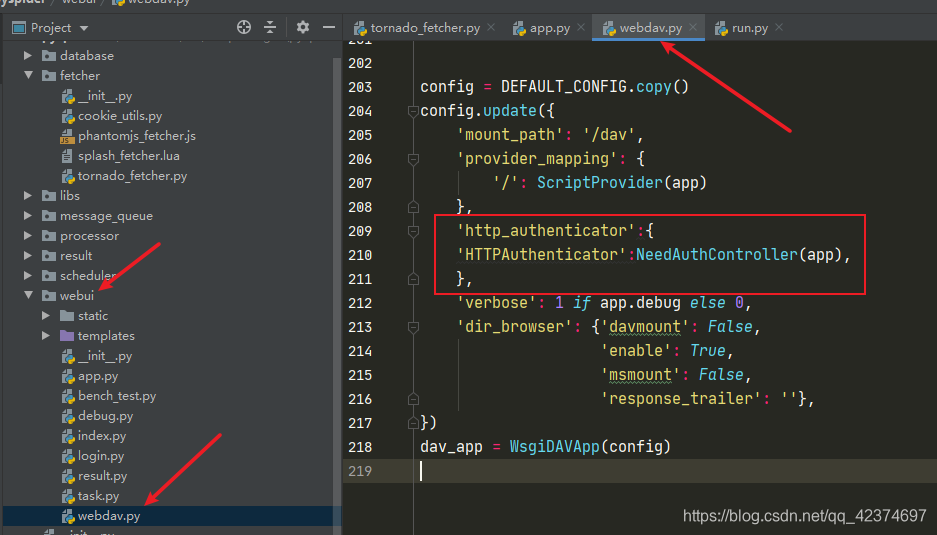Hide the Project panel with minus icon
Viewport: 937px width, 535px height.
(x=329, y=27)
